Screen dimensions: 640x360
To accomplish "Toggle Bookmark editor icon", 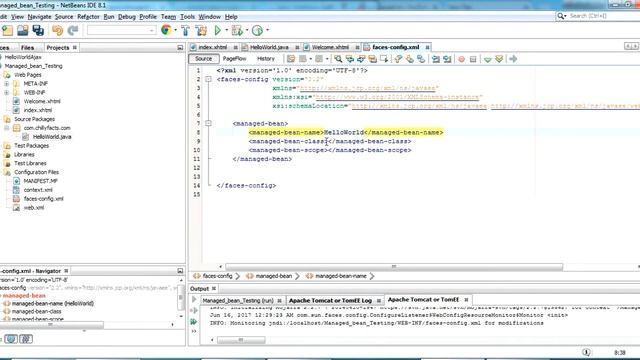I will (421, 59).
